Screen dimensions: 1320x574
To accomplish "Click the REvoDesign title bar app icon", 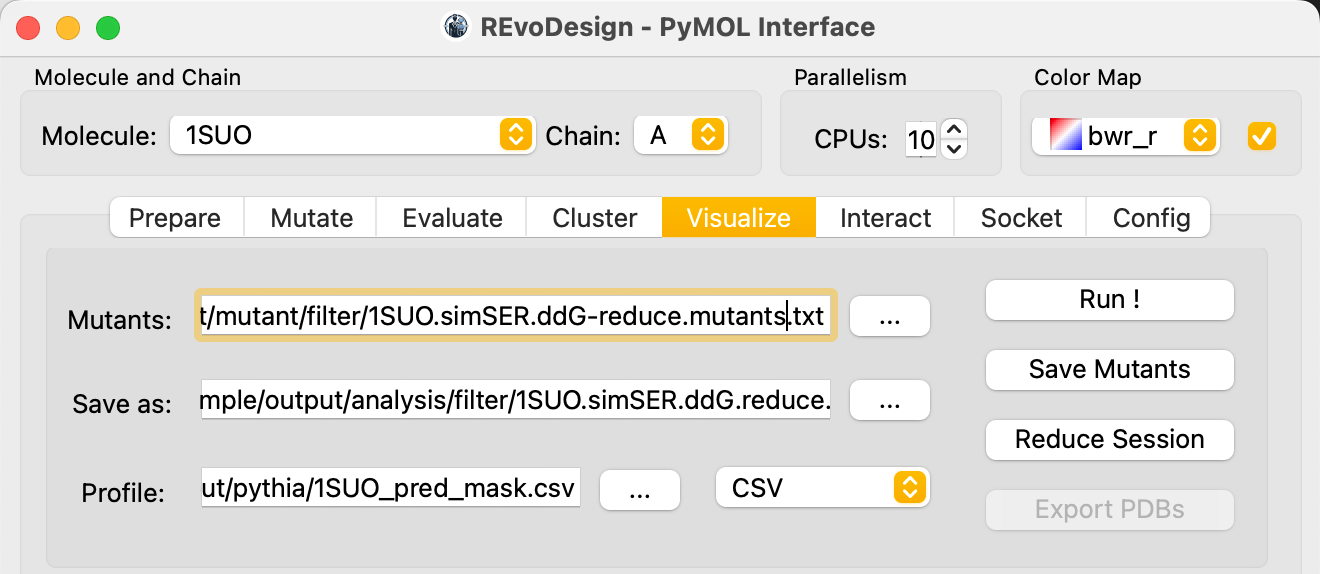I will 456,26.
